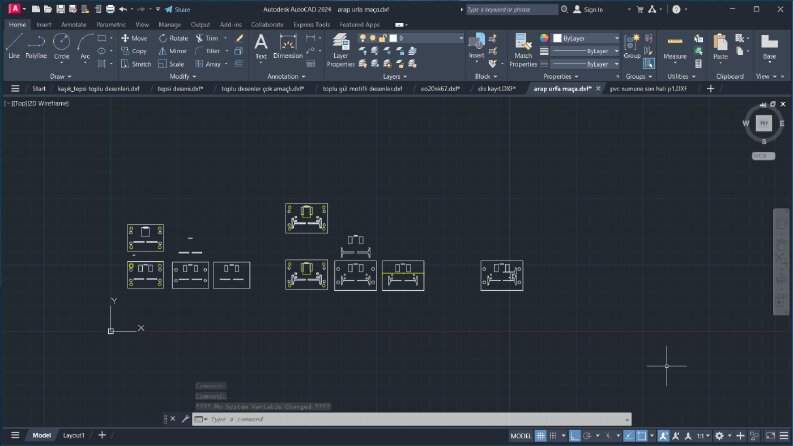Click the Save icon in quick access toolbar

coord(60,9)
